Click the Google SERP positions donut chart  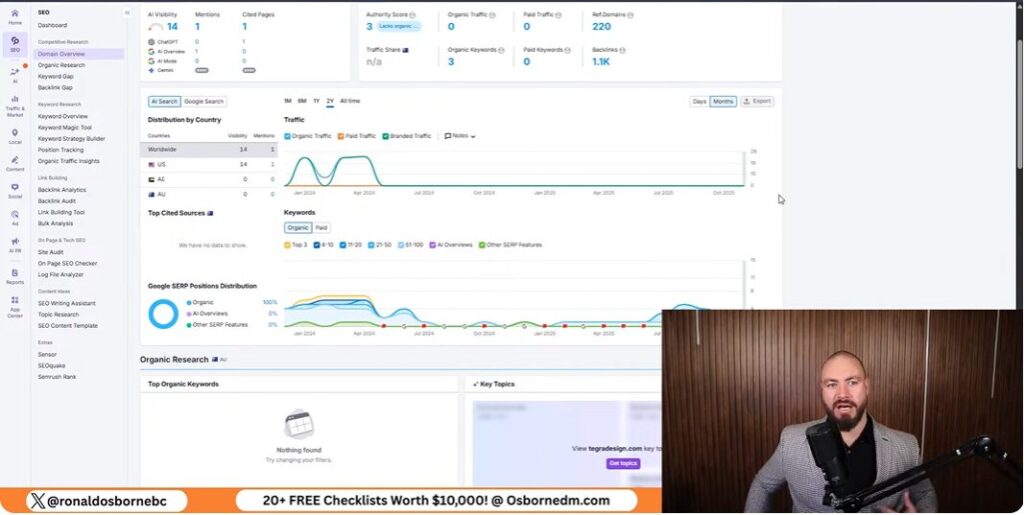163,314
